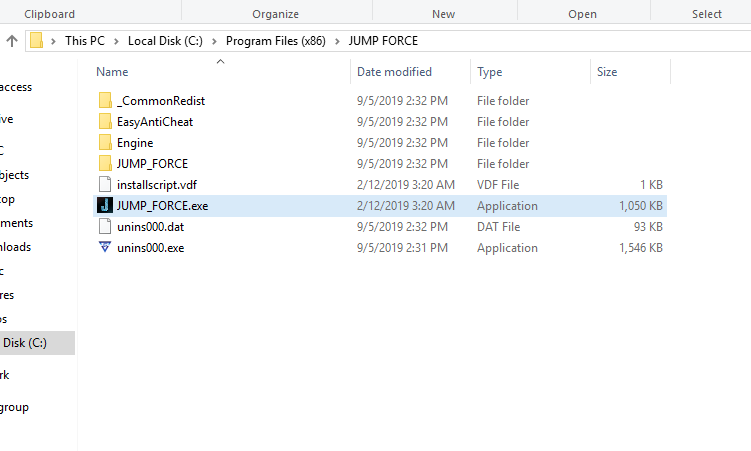Click the Clipboard ribbon group label
751x451 pixels.
click(x=50, y=14)
